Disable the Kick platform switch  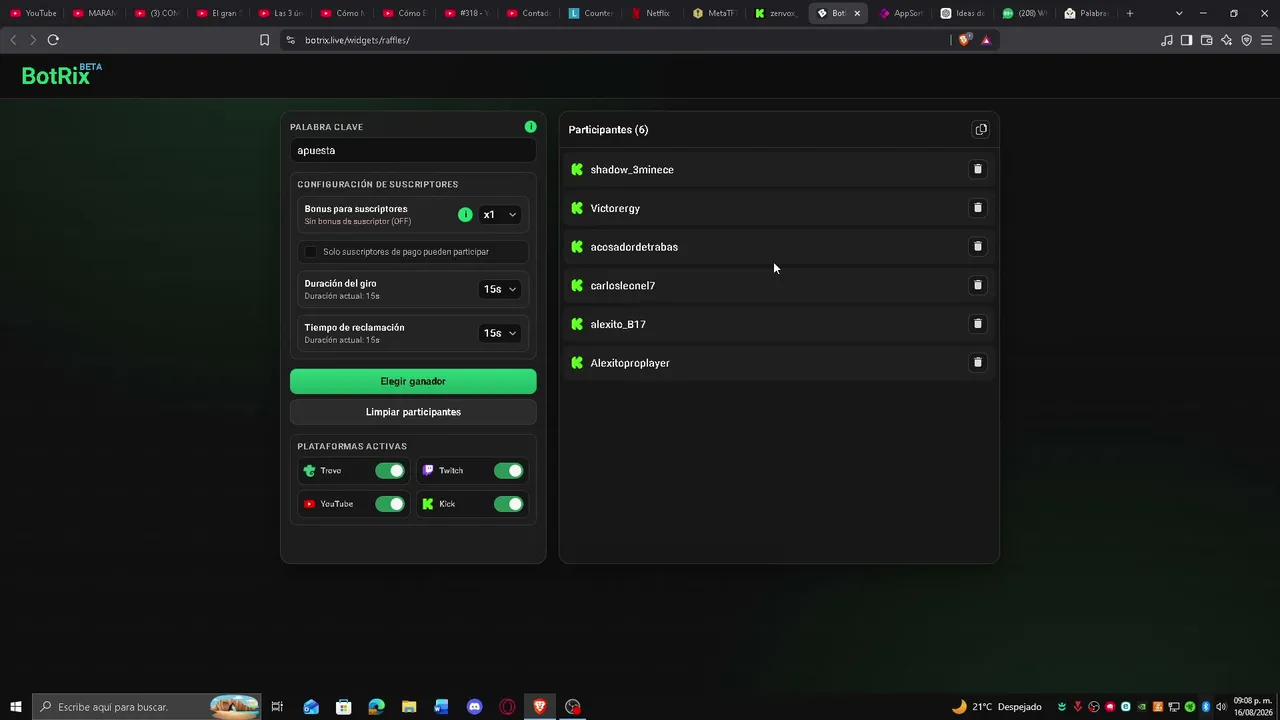pos(508,504)
